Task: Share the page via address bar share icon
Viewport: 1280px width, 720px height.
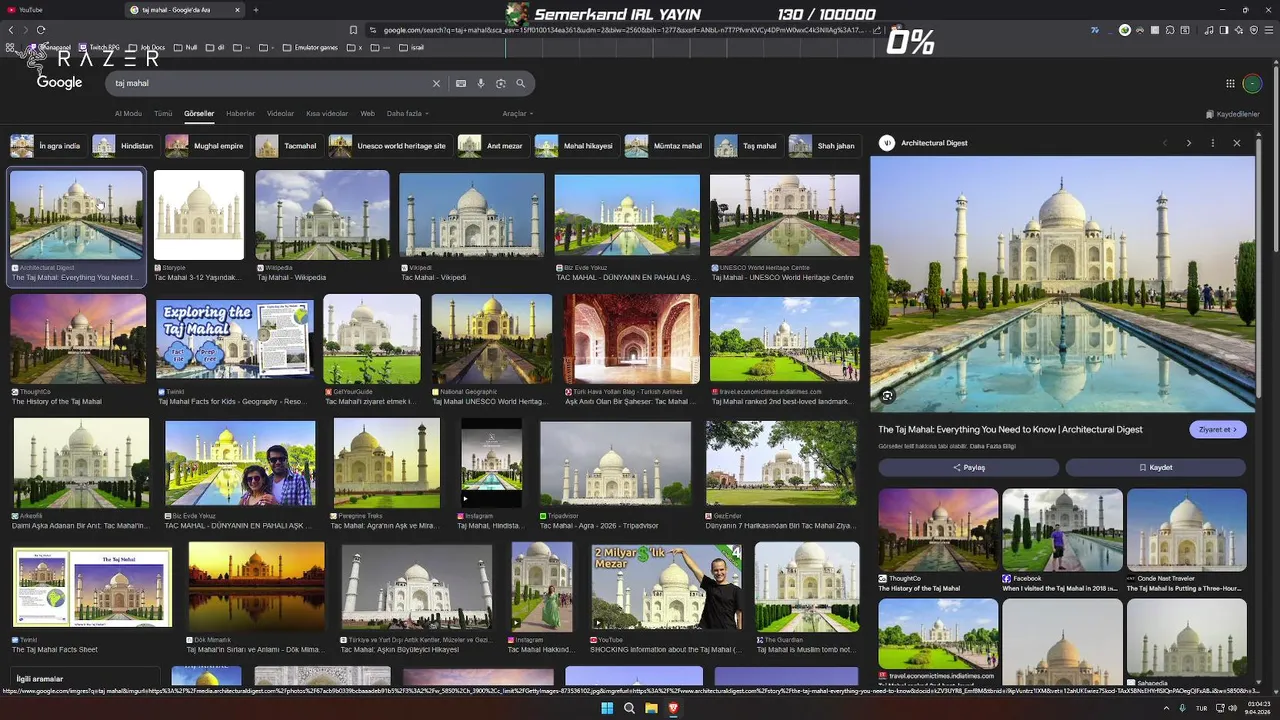Action: point(877,30)
